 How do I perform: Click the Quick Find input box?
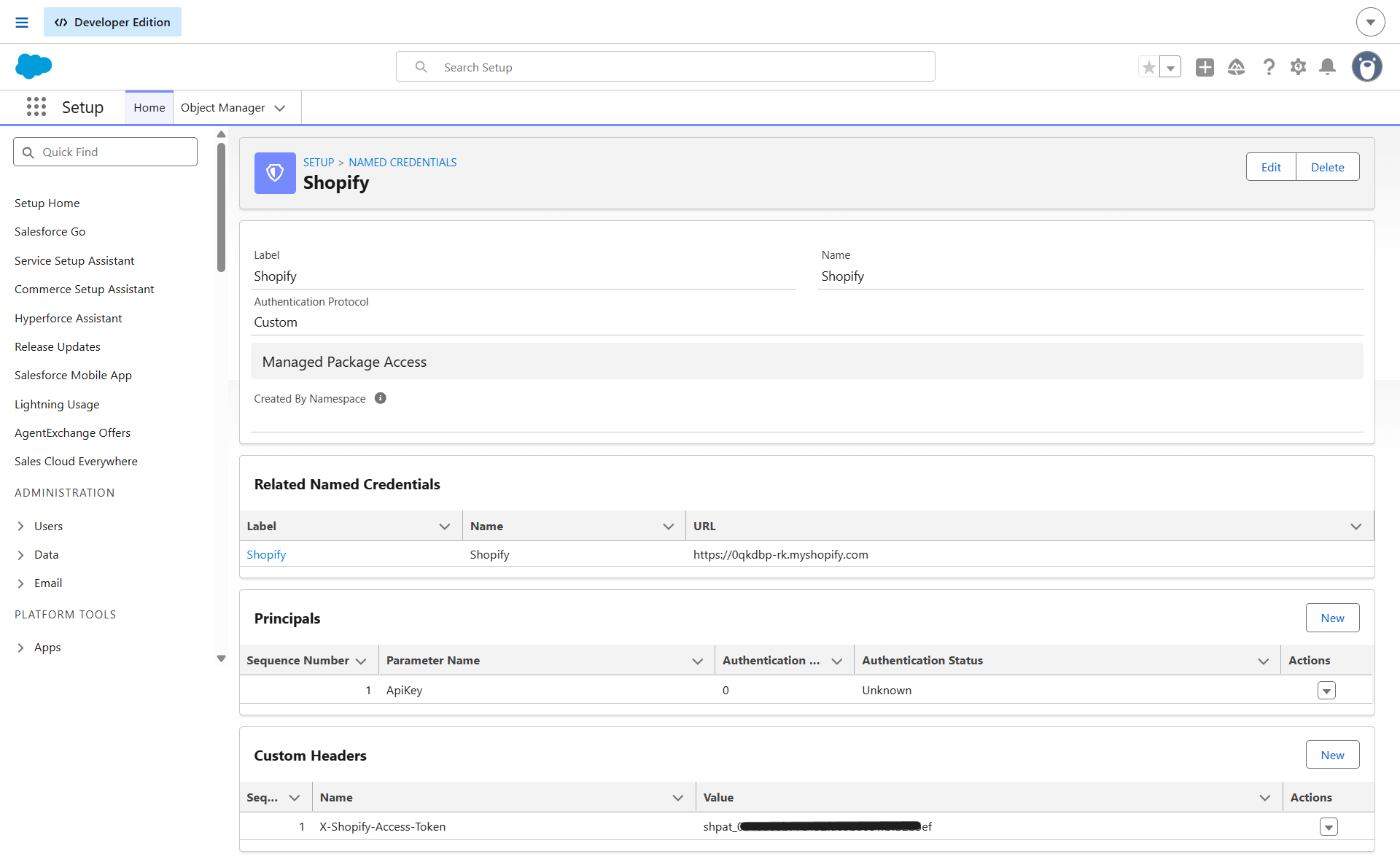point(105,152)
